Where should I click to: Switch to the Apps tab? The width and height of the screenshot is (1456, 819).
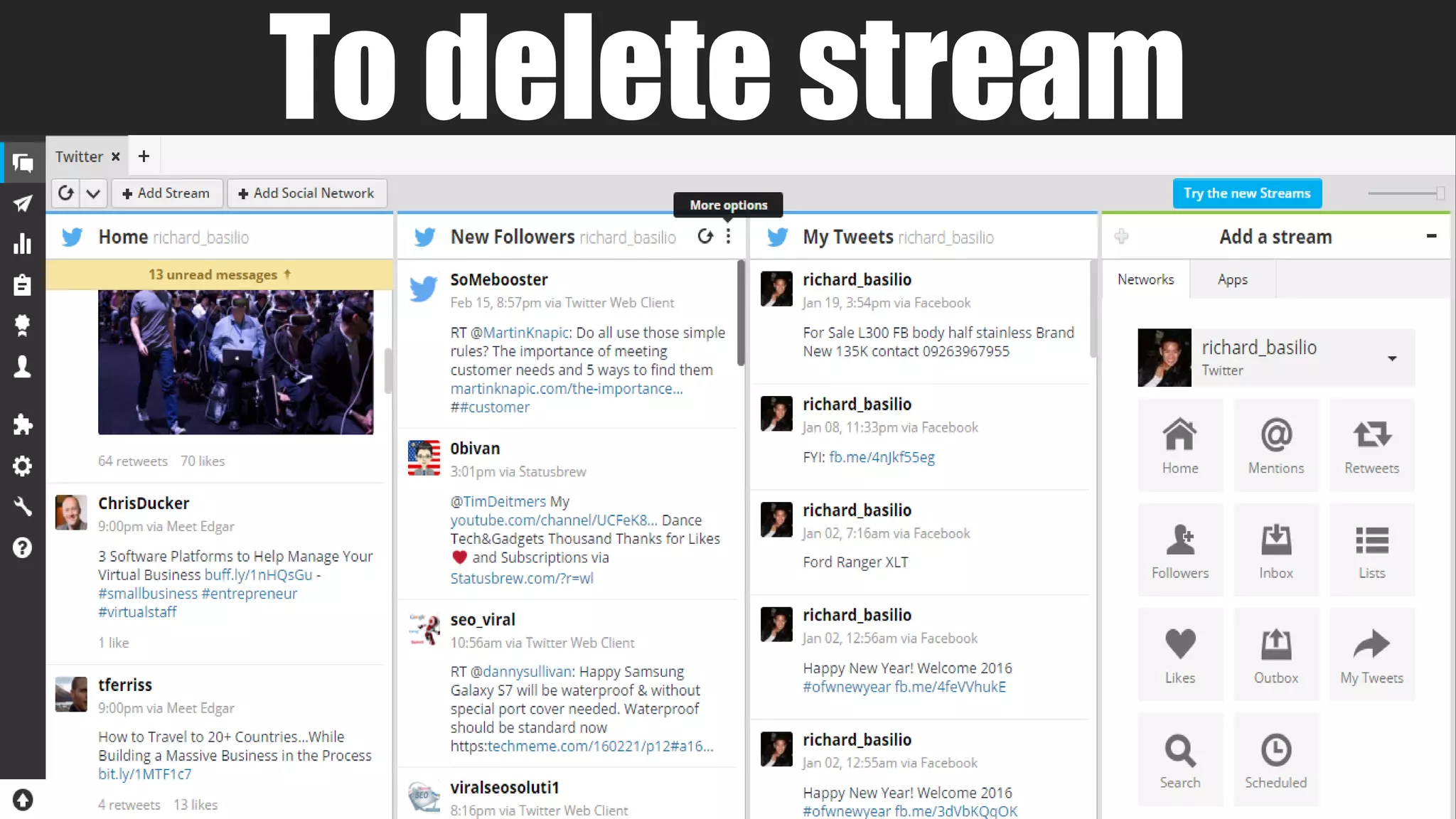[x=1232, y=279]
